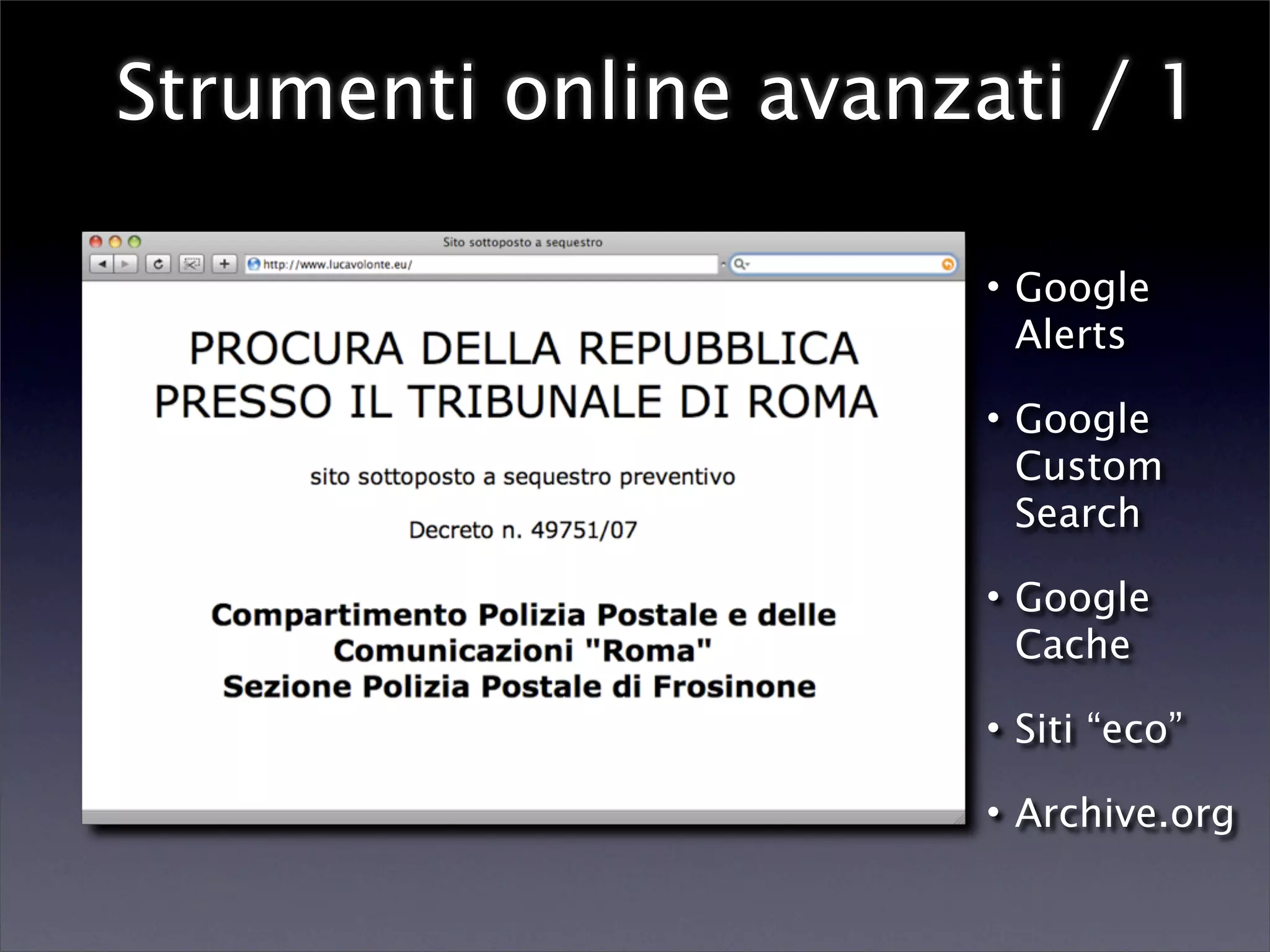Click the plus add bookmark button
Image resolution: width=1270 pixels, height=952 pixels.
pyautogui.click(x=224, y=264)
